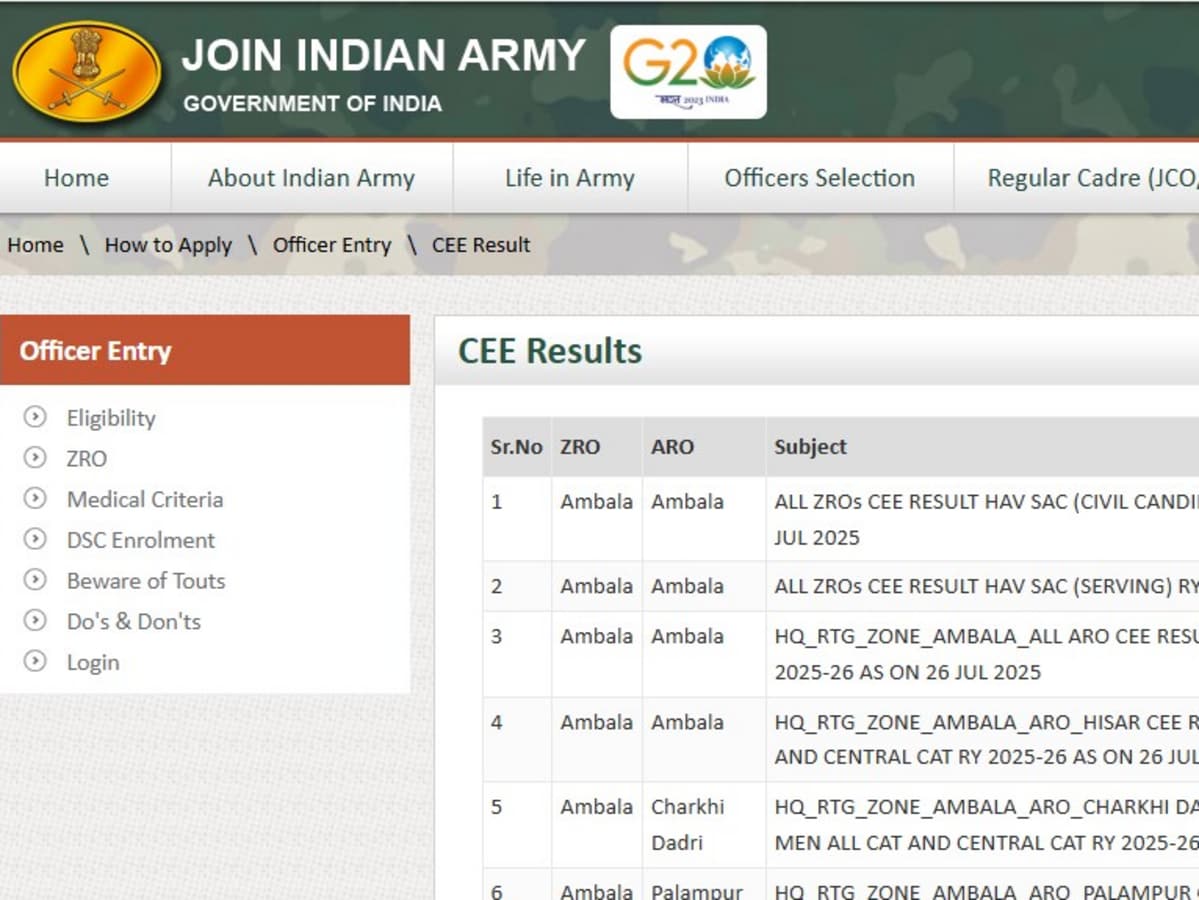The image size is (1199, 900).
Task: Open Officers Selection menu
Action: 820,178
